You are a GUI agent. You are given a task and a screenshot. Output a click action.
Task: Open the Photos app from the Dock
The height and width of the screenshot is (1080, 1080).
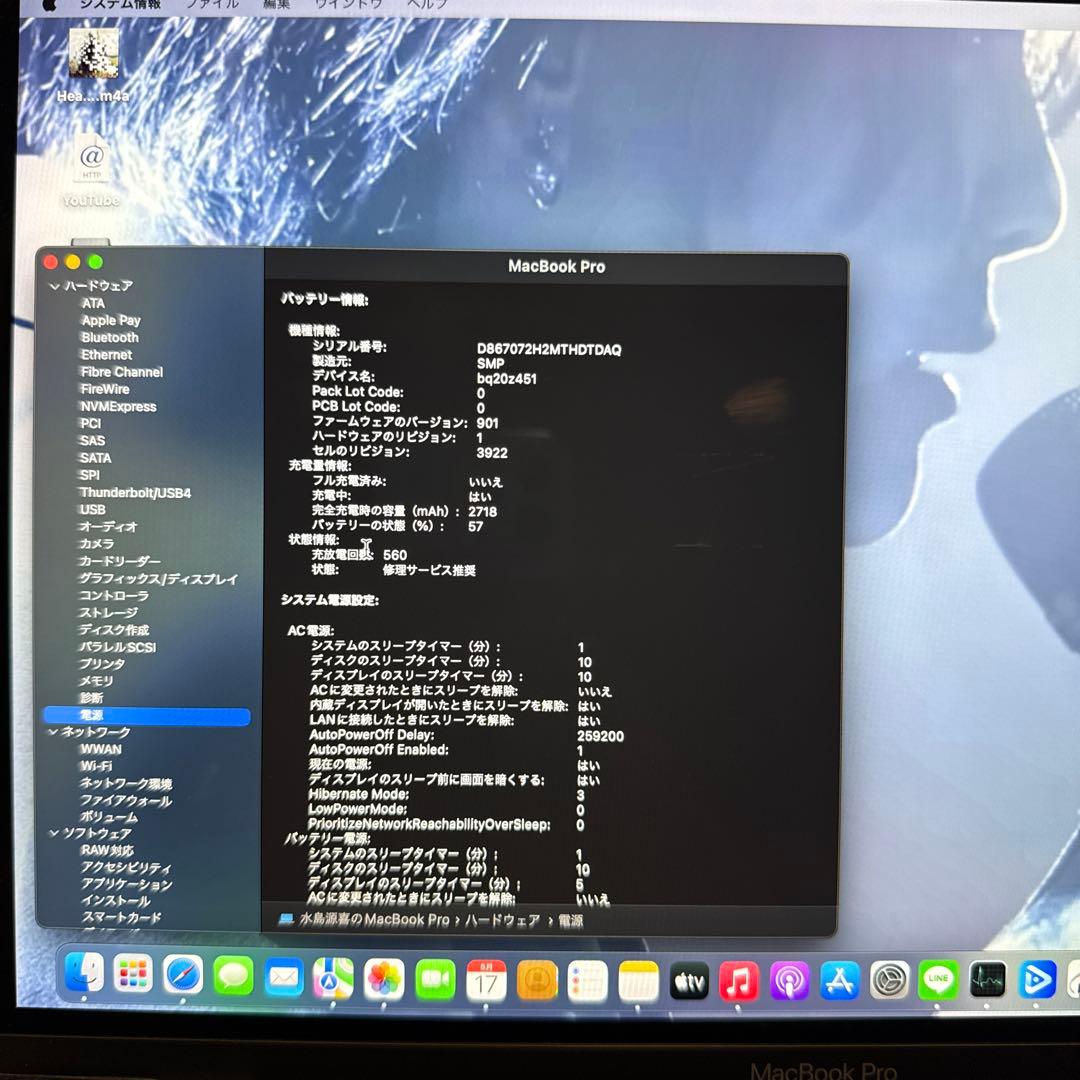383,980
